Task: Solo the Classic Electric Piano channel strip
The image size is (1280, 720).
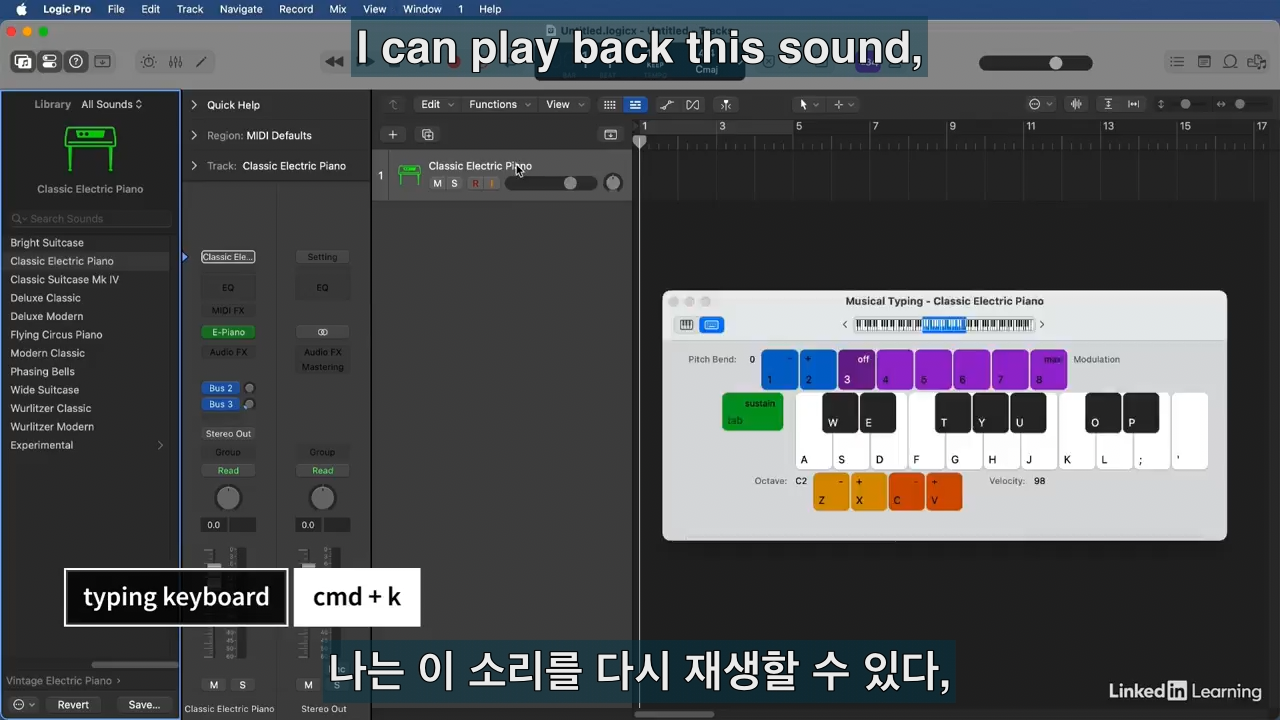Action: 242,685
